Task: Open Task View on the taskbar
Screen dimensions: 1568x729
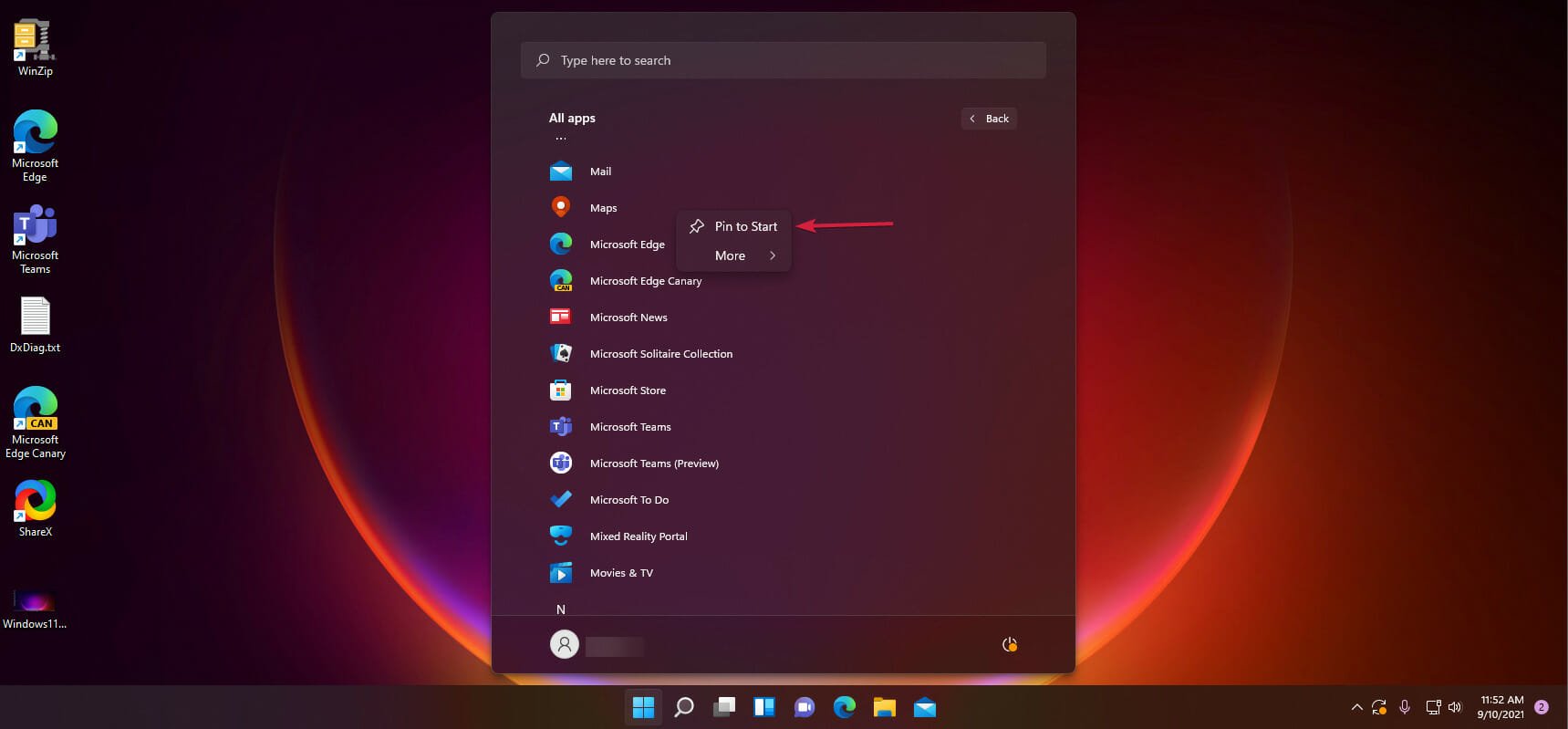Action: point(724,707)
